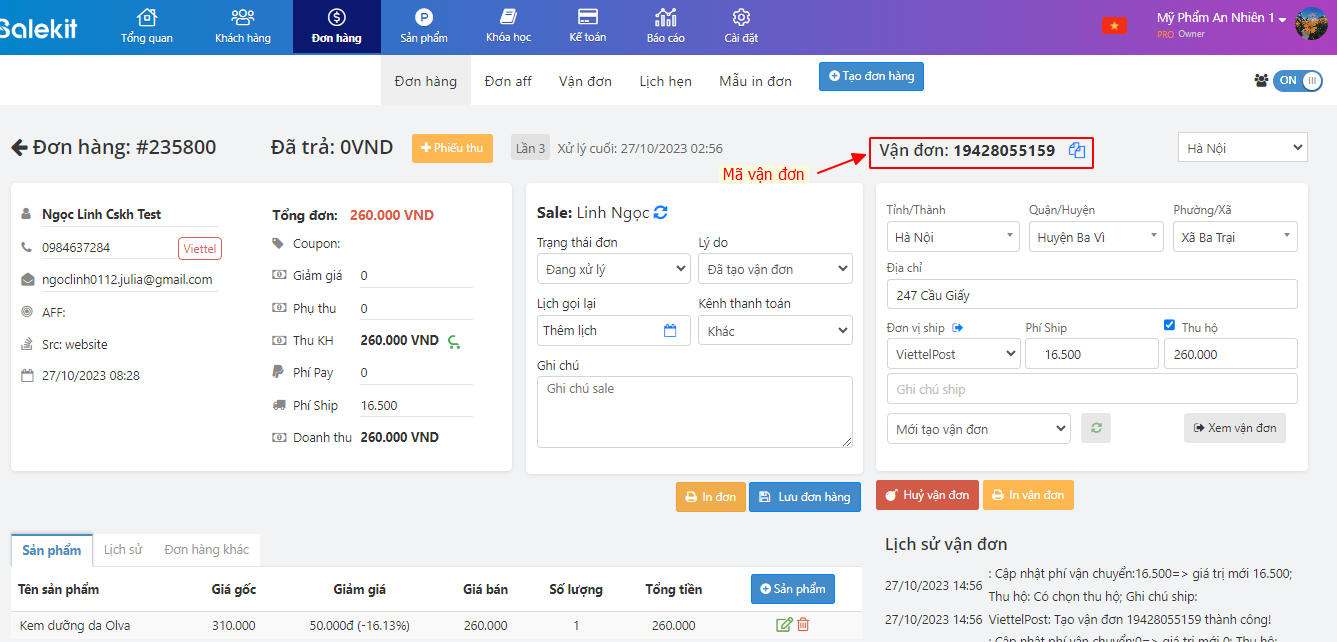Open the calendar icon in Thêm lịch field
This screenshot has width=1337, height=642.
click(x=670, y=331)
